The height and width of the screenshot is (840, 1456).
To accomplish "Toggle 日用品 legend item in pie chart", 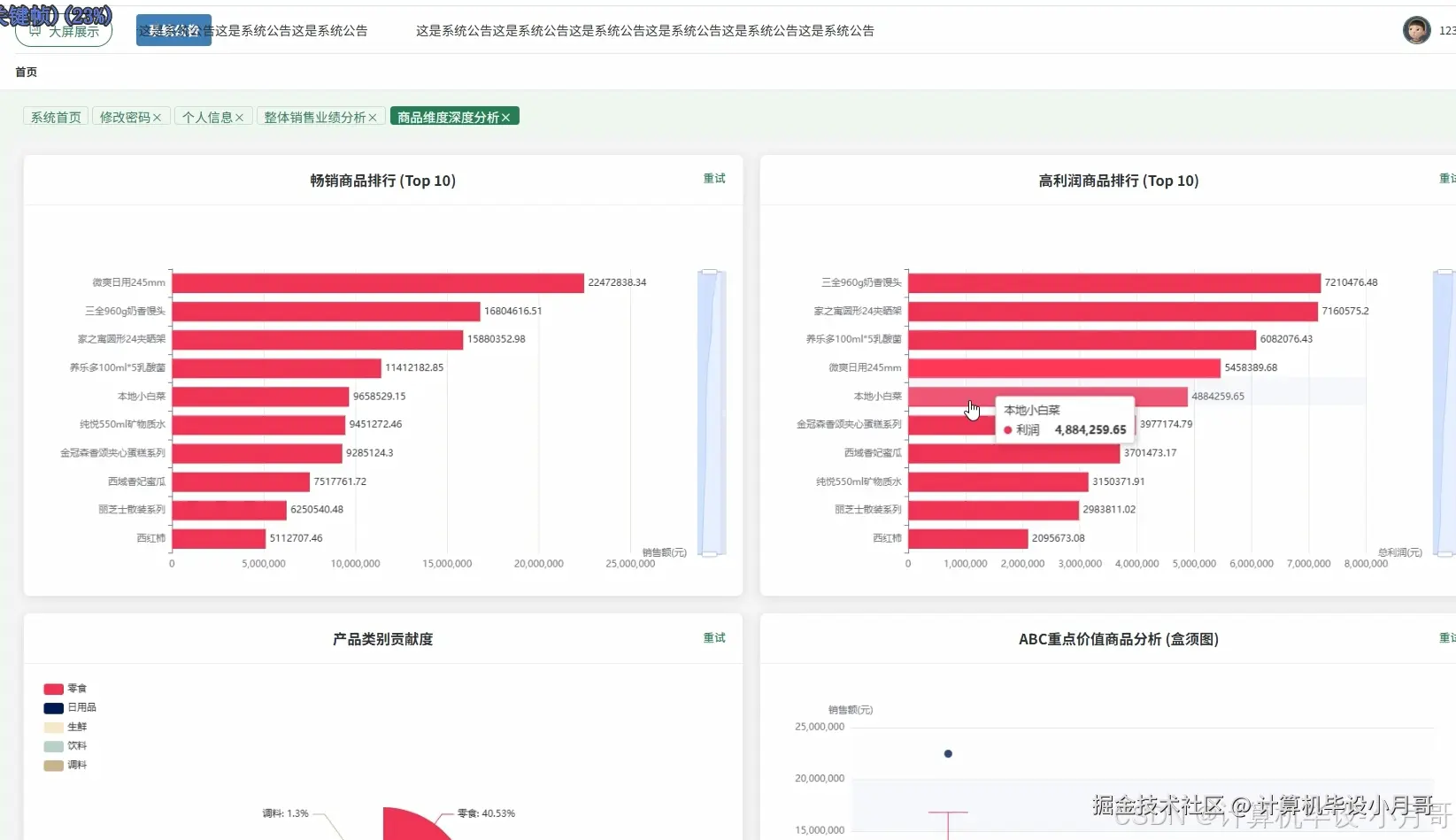I will (70, 708).
